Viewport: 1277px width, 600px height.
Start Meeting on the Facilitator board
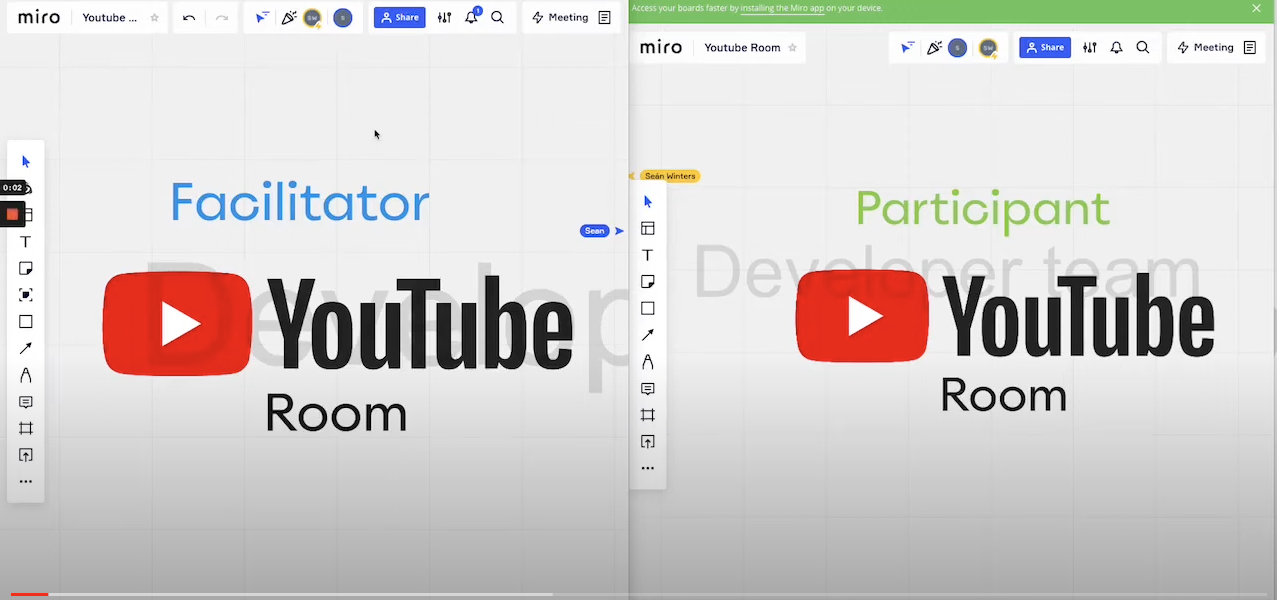point(560,18)
